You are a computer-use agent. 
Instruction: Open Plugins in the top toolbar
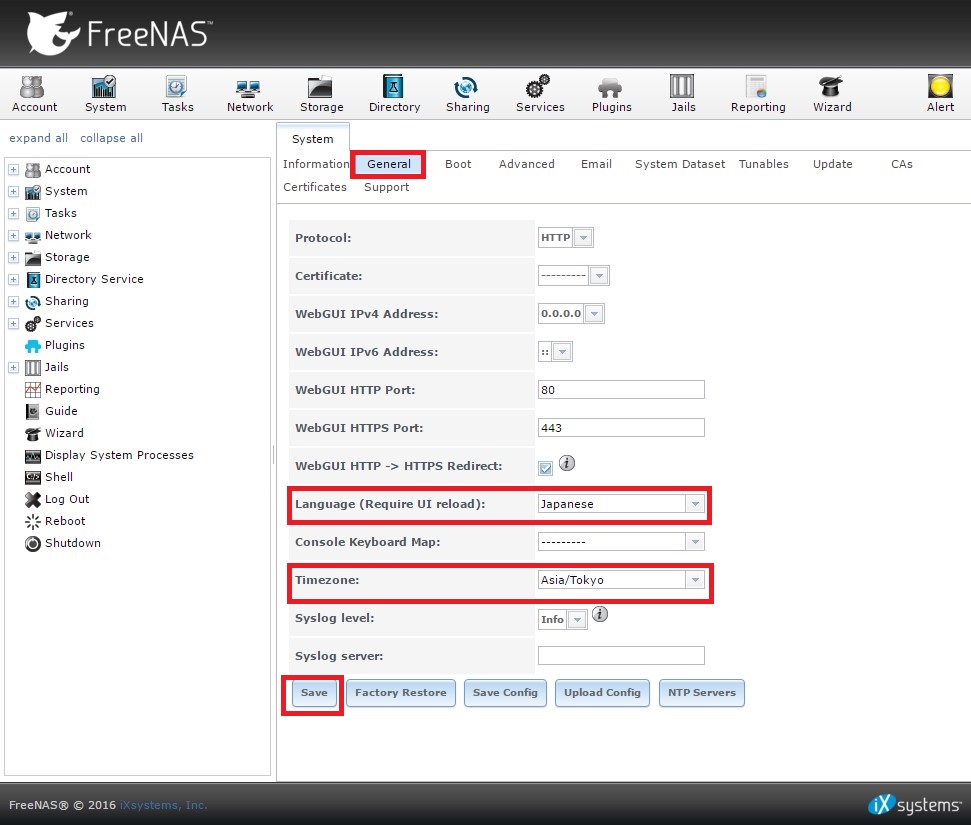pos(611,94)
